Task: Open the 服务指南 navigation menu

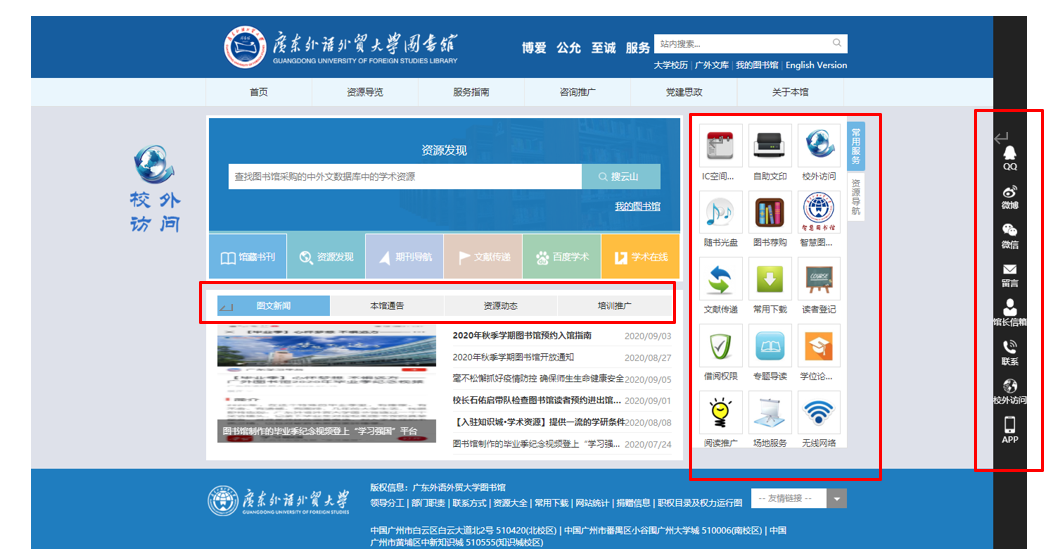Action: click(x=471, y=92)
